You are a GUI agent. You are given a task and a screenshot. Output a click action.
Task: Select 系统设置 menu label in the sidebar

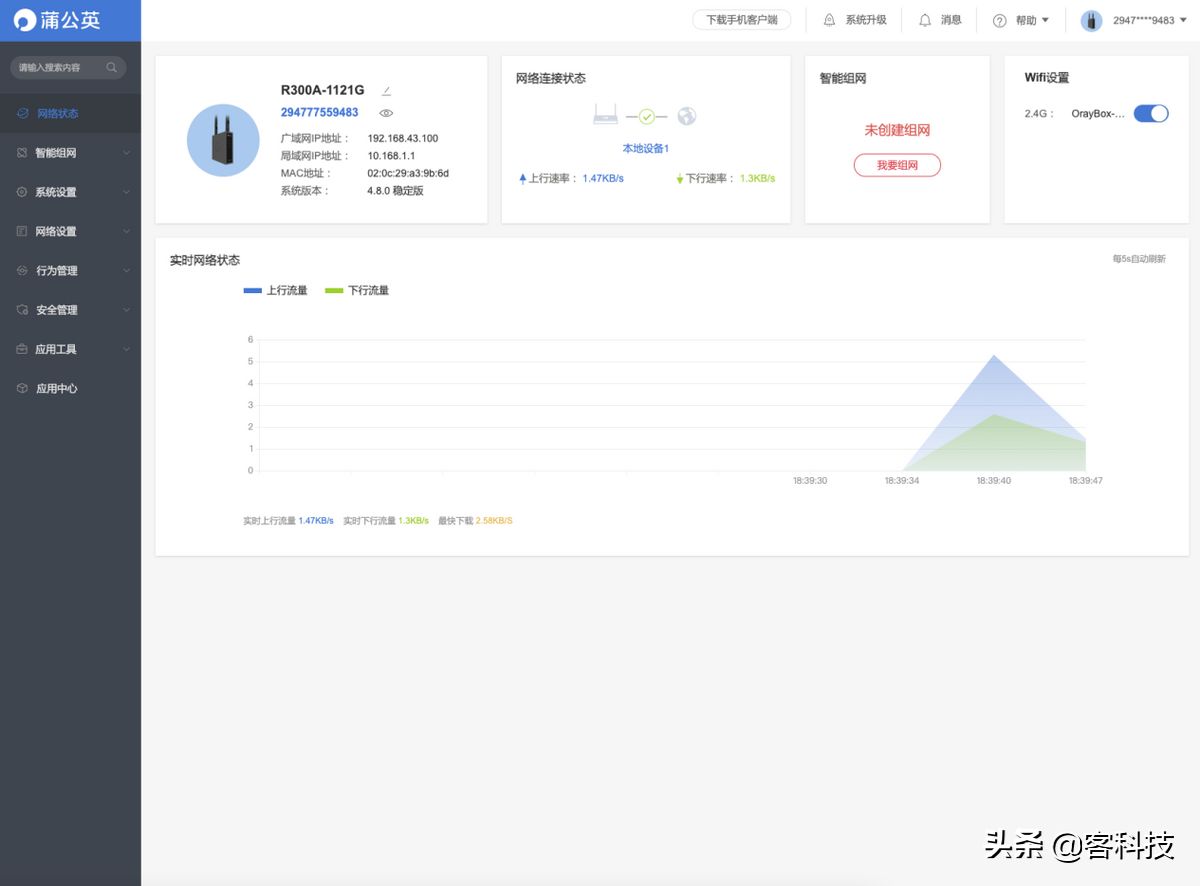pos(56,192)
